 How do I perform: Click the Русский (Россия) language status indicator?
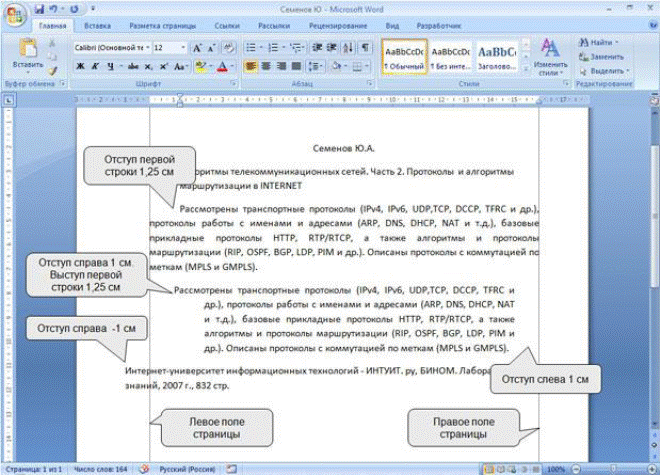[187, 468]
